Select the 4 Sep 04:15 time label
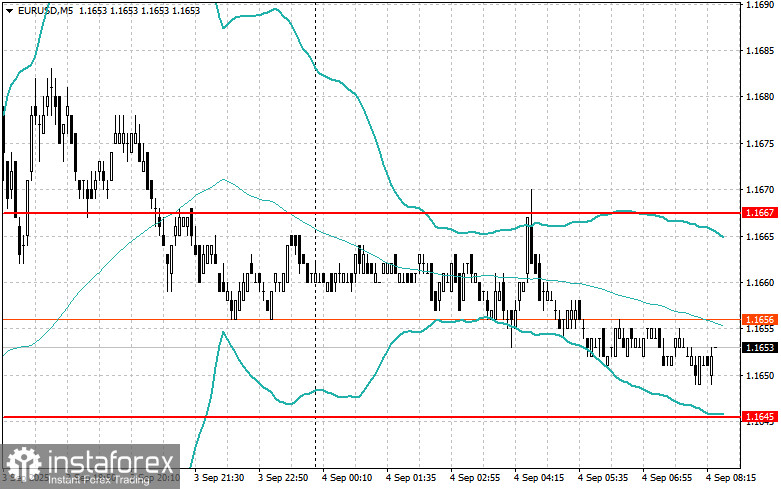 pyautogui.click(x=539, y=478)
